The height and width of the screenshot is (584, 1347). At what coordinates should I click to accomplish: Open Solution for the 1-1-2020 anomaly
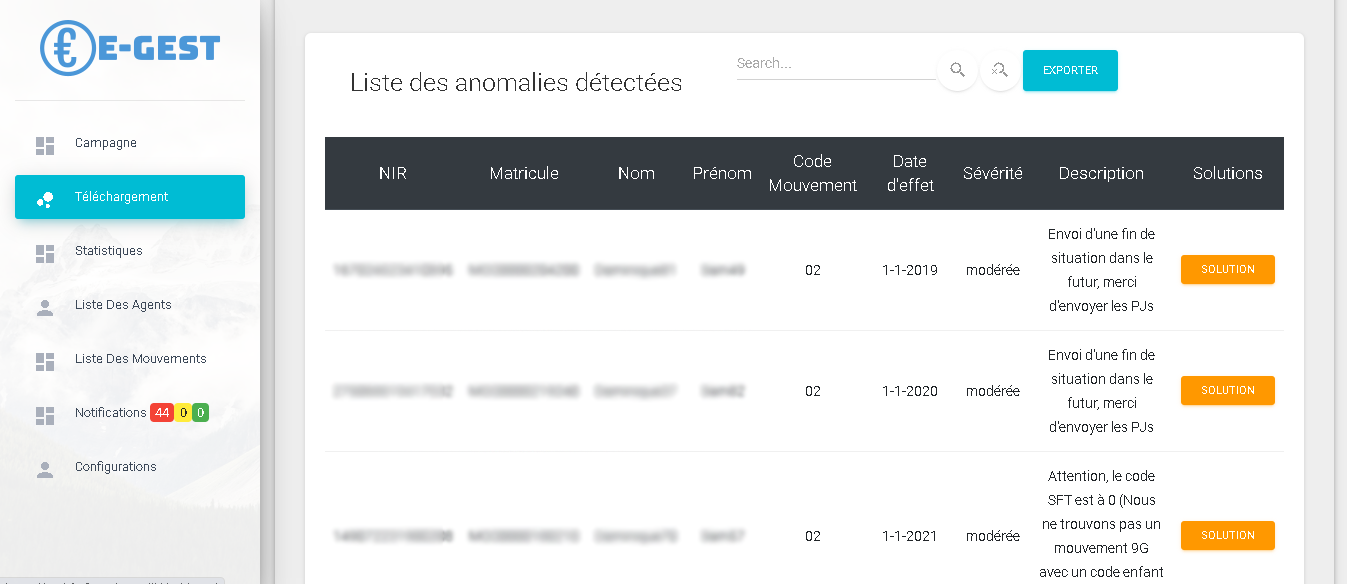click(x=1227, y=391)
